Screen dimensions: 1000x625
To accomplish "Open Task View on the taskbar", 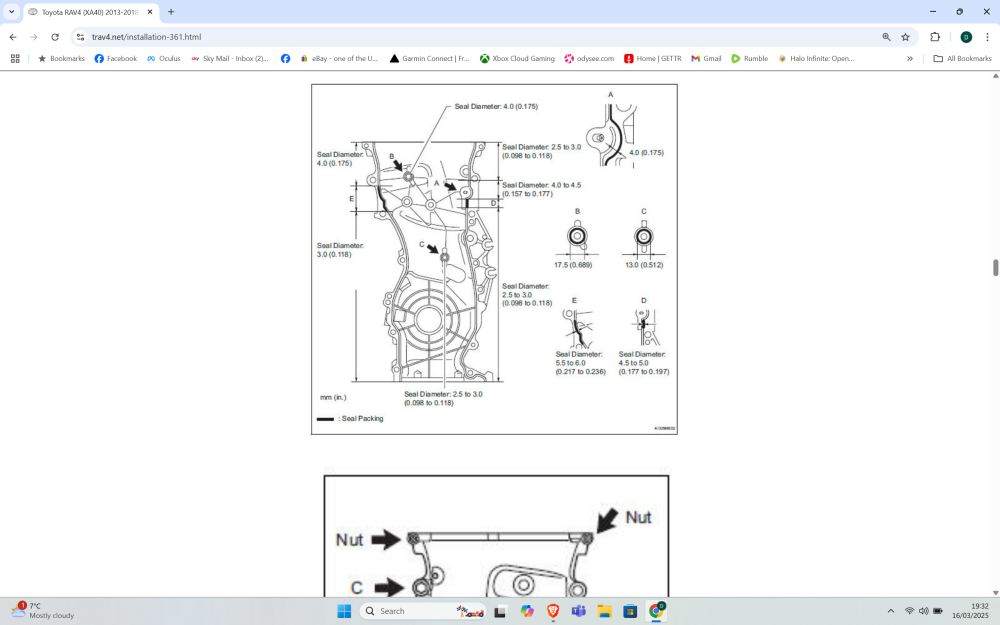I will click(x=501, y=611).
